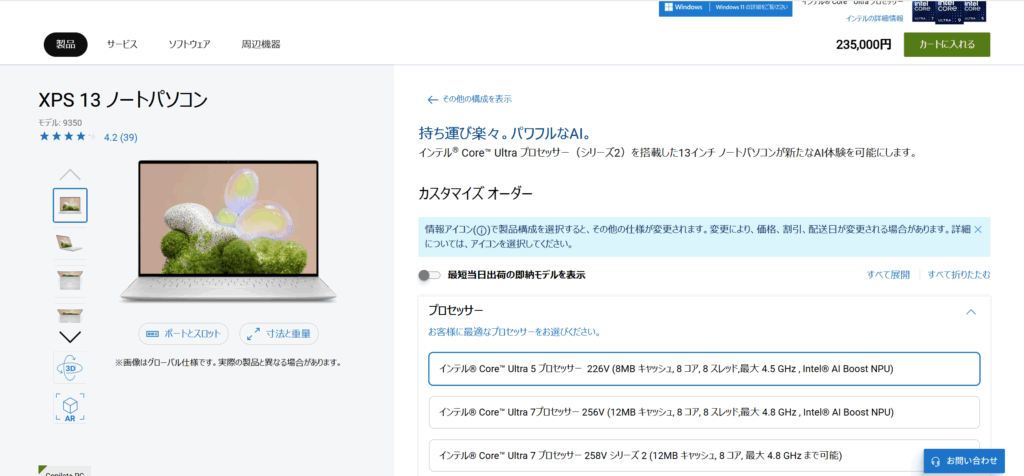
Task: Select Core Ultra 5 226V processor option
Action: coord(704,369)
